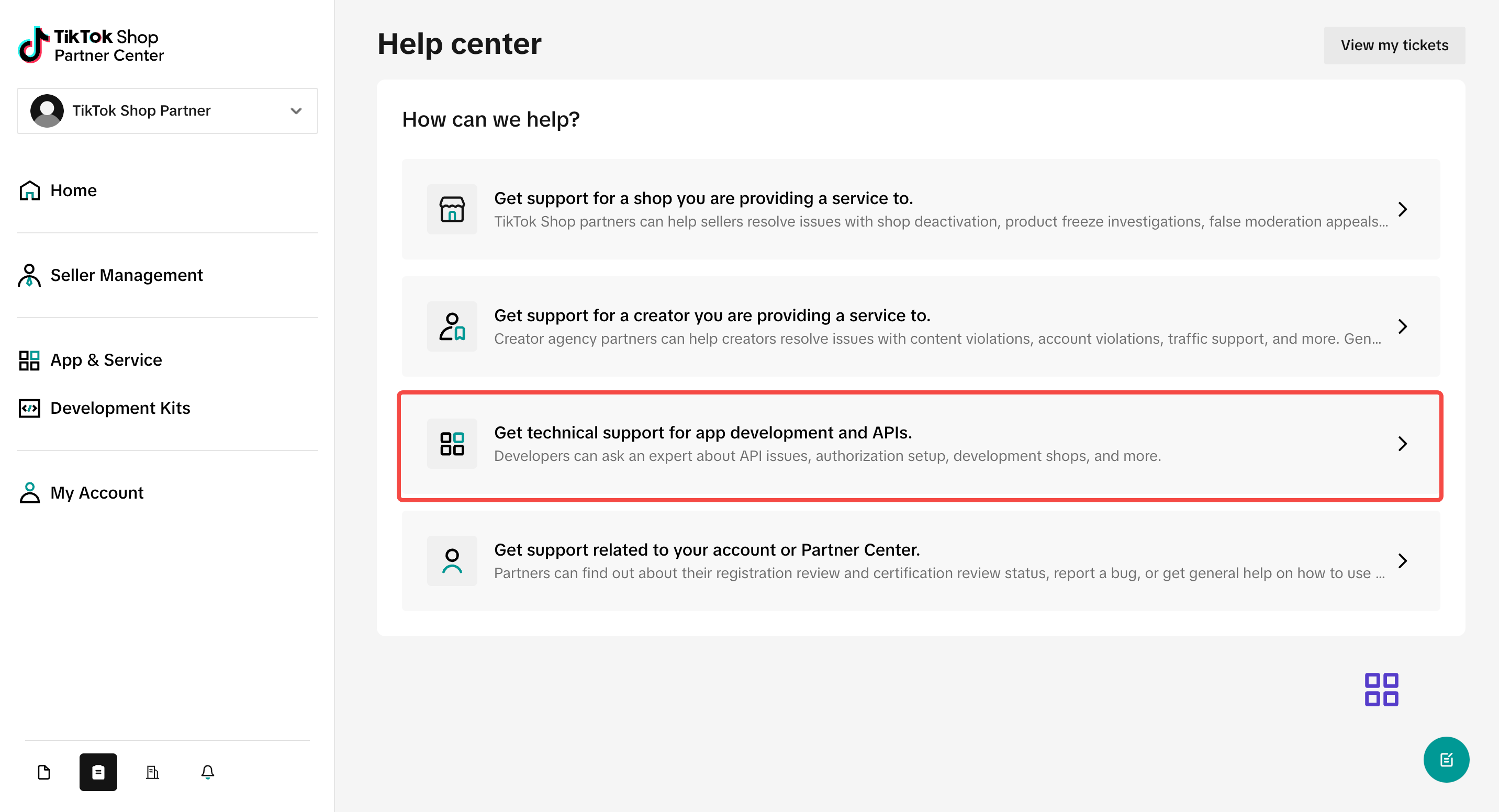Click the TikTok Shop logo icon
The width and height of the screenshot is (1499, 812).
tap(33, 45)
